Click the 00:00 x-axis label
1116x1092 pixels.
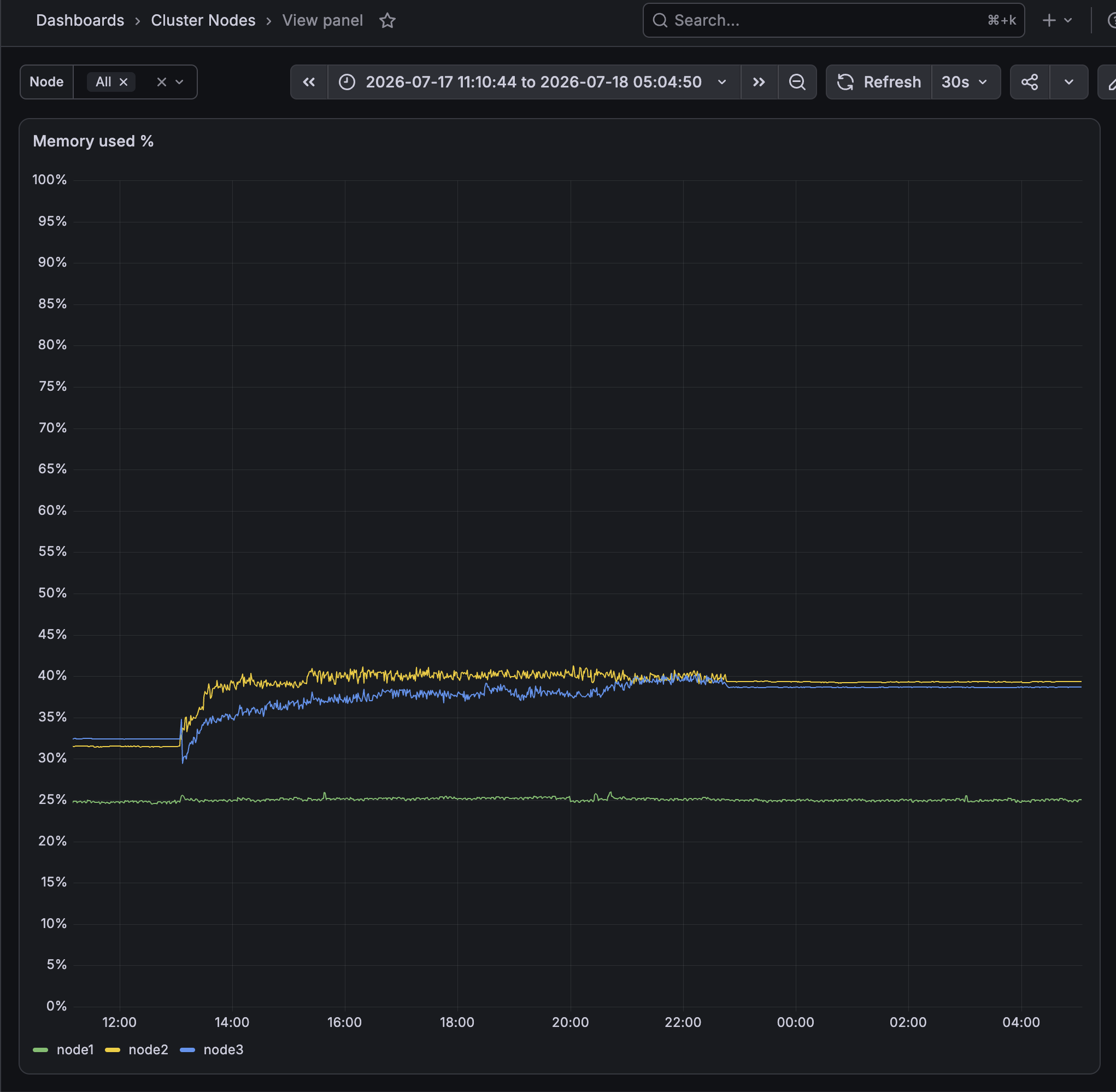(x=795, y=1022)
